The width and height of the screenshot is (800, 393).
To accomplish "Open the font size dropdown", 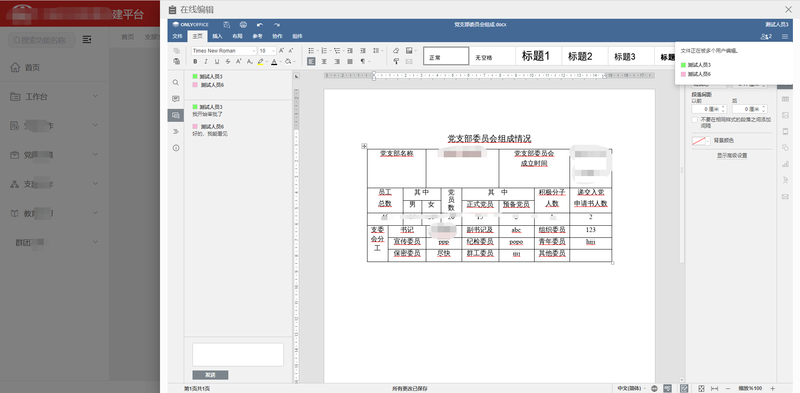I will coord(267,51).
